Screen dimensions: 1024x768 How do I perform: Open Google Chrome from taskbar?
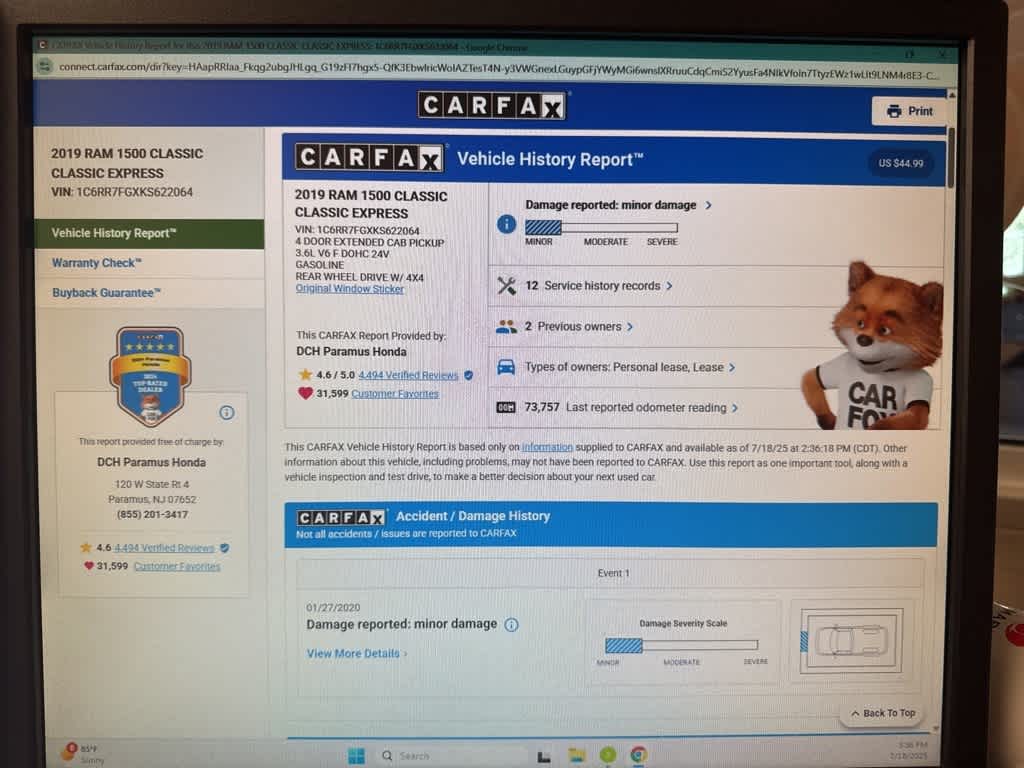(639, 755)
